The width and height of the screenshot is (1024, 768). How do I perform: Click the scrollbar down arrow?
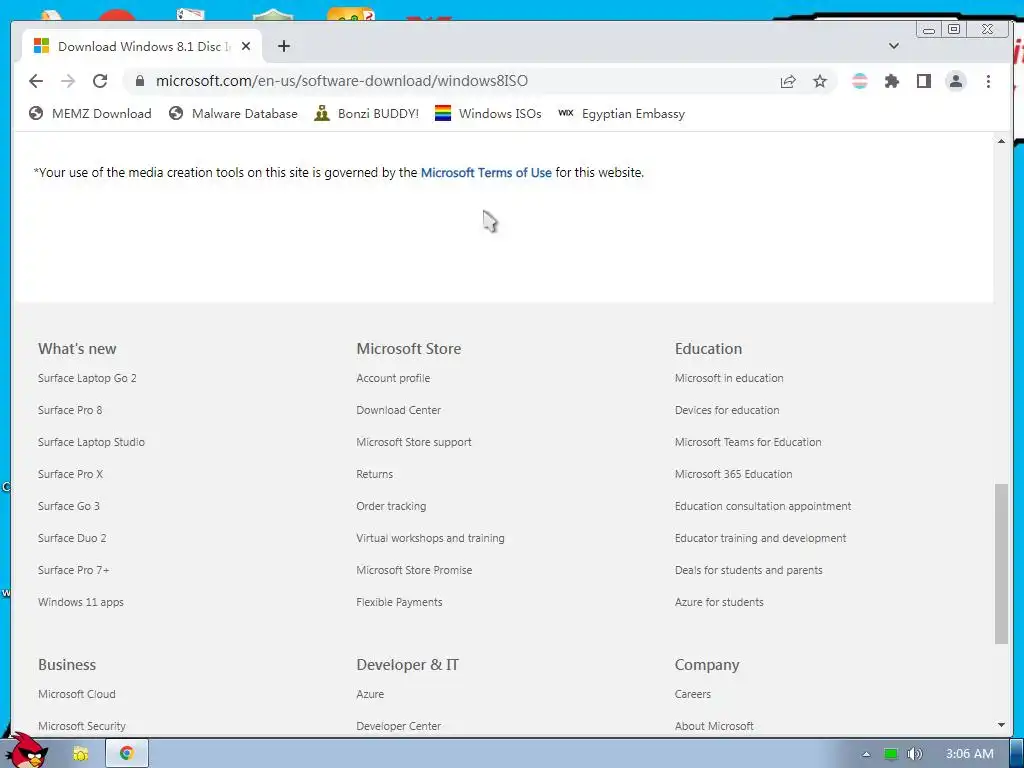pos(1001,725)
